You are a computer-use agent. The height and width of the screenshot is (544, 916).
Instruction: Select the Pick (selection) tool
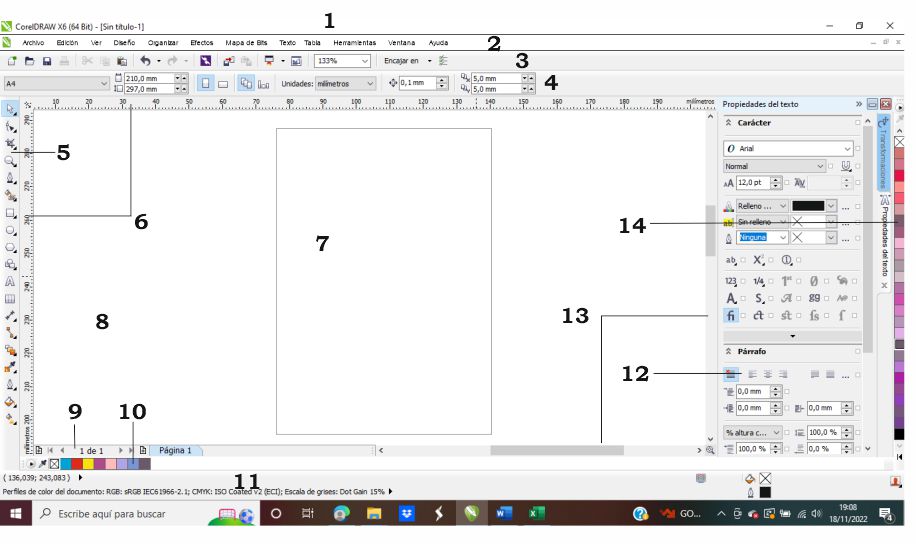pos(10,109)
